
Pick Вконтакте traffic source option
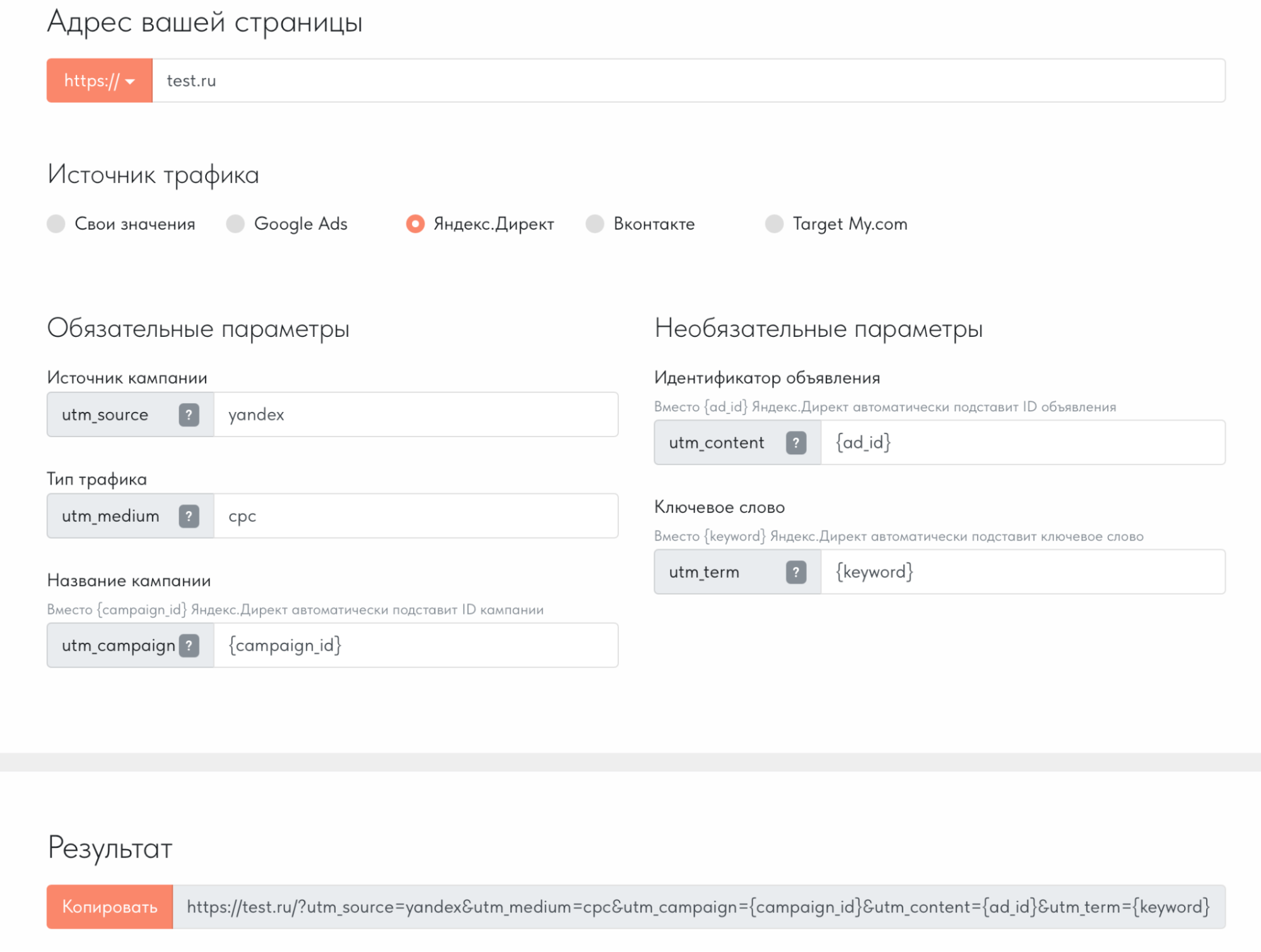pyautogui.click(x=595, y=224)
